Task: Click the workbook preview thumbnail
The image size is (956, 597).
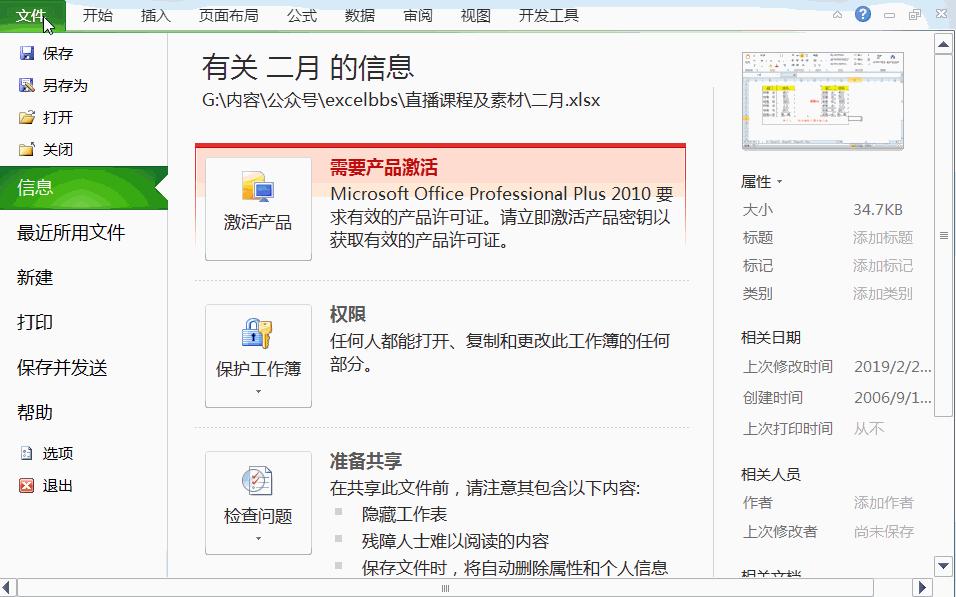Action: [x=822, y=100]
